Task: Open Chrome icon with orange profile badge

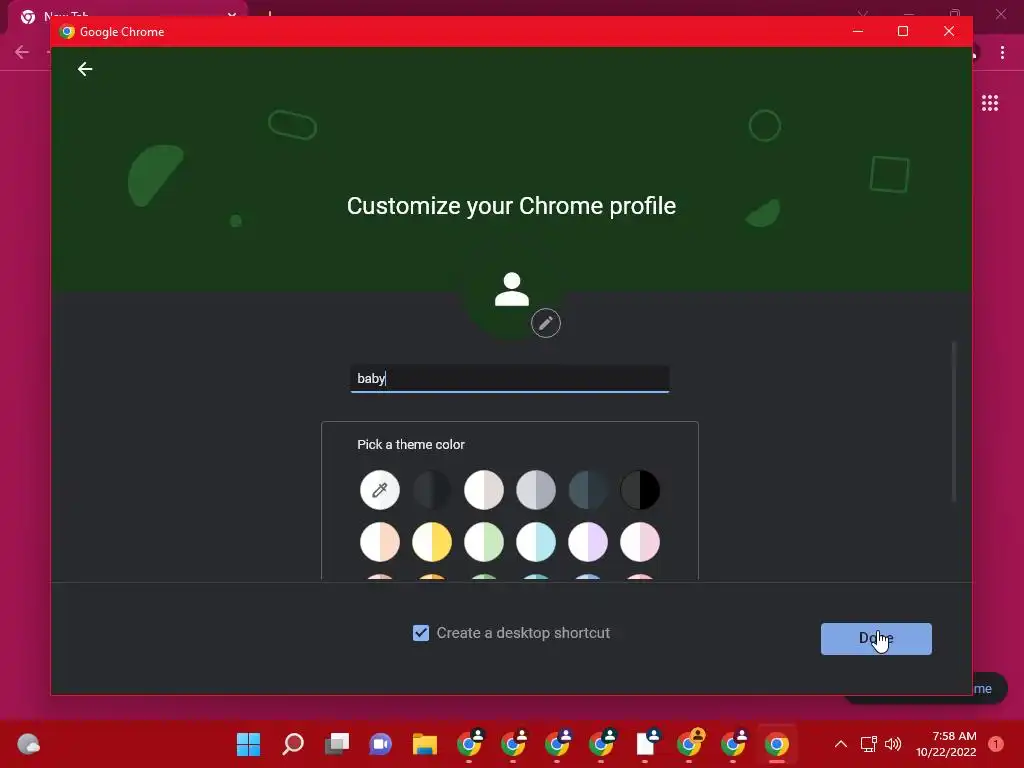Action: click(689, 743)
